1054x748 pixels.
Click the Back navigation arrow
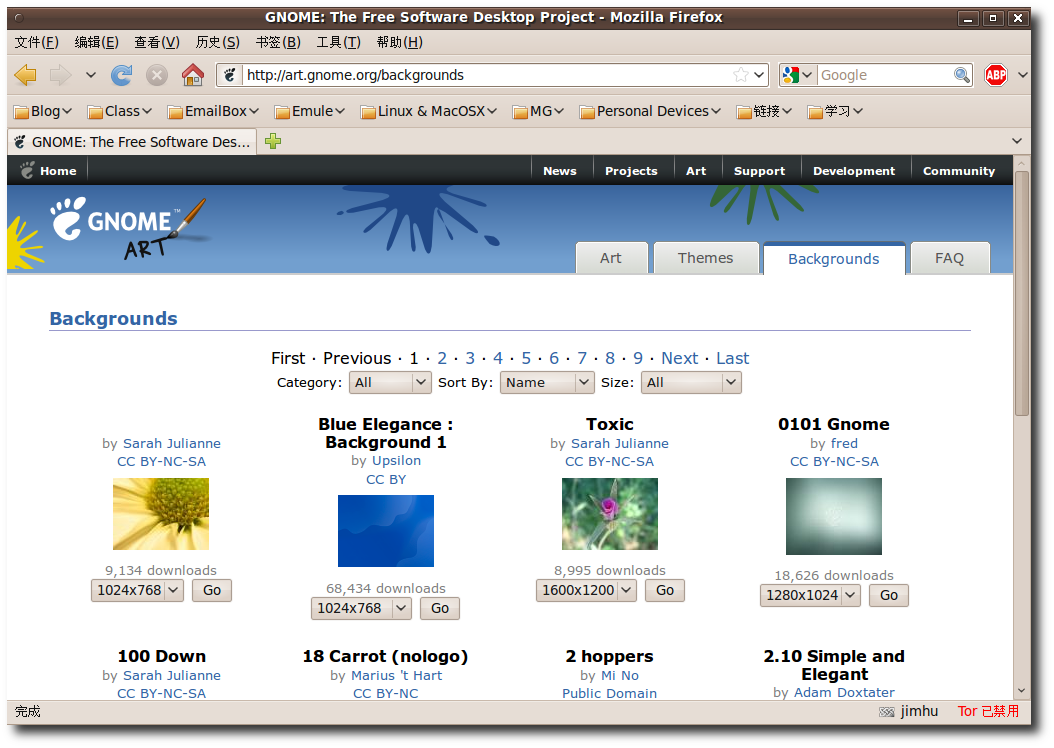coord(26,75)
